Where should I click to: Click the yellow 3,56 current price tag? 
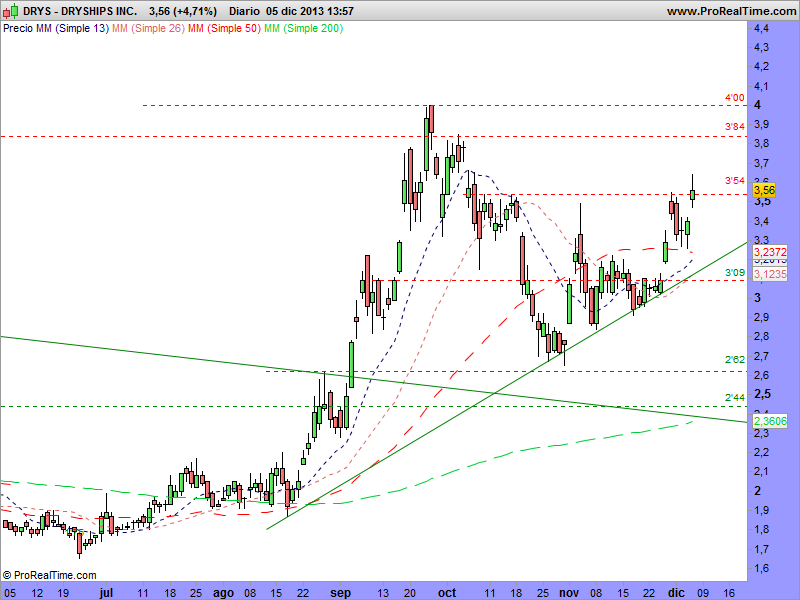pos(764,190)
